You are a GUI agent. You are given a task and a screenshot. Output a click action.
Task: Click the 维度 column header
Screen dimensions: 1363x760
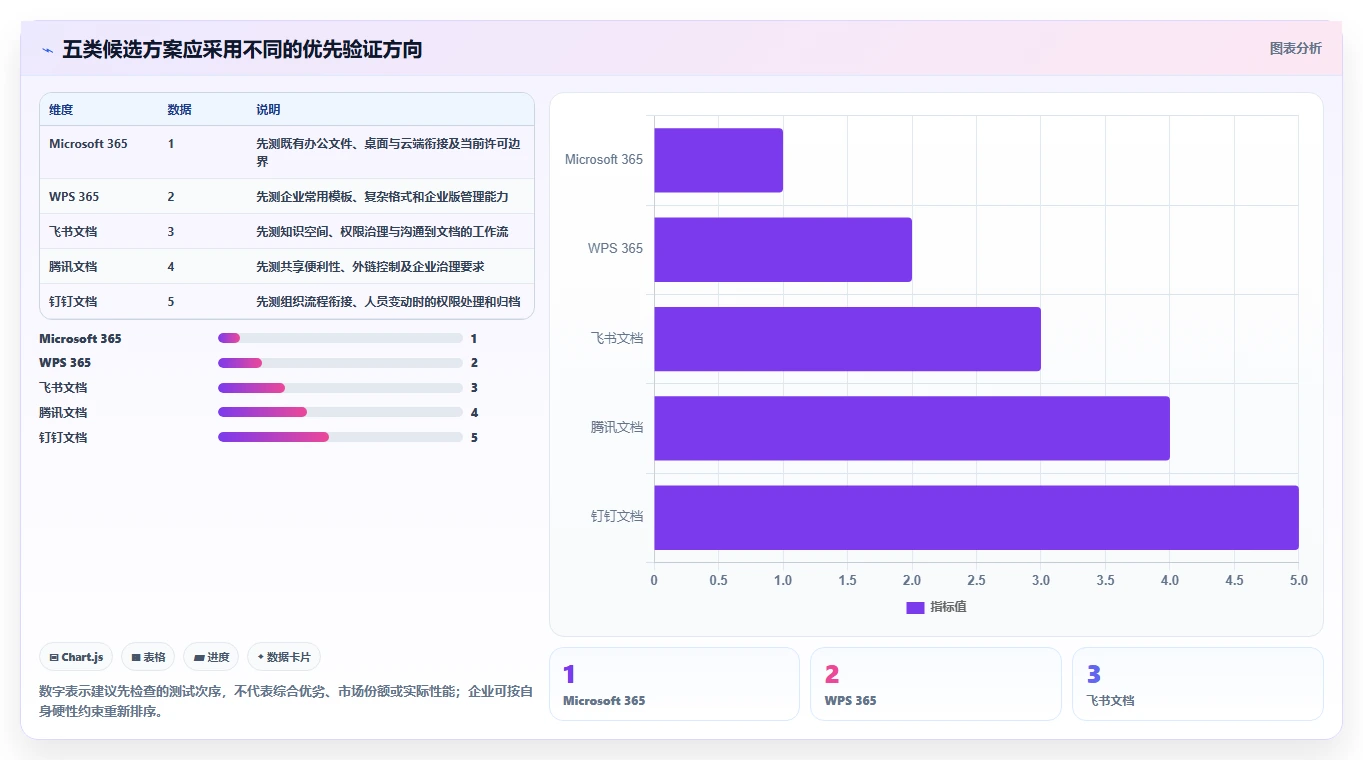61,110
